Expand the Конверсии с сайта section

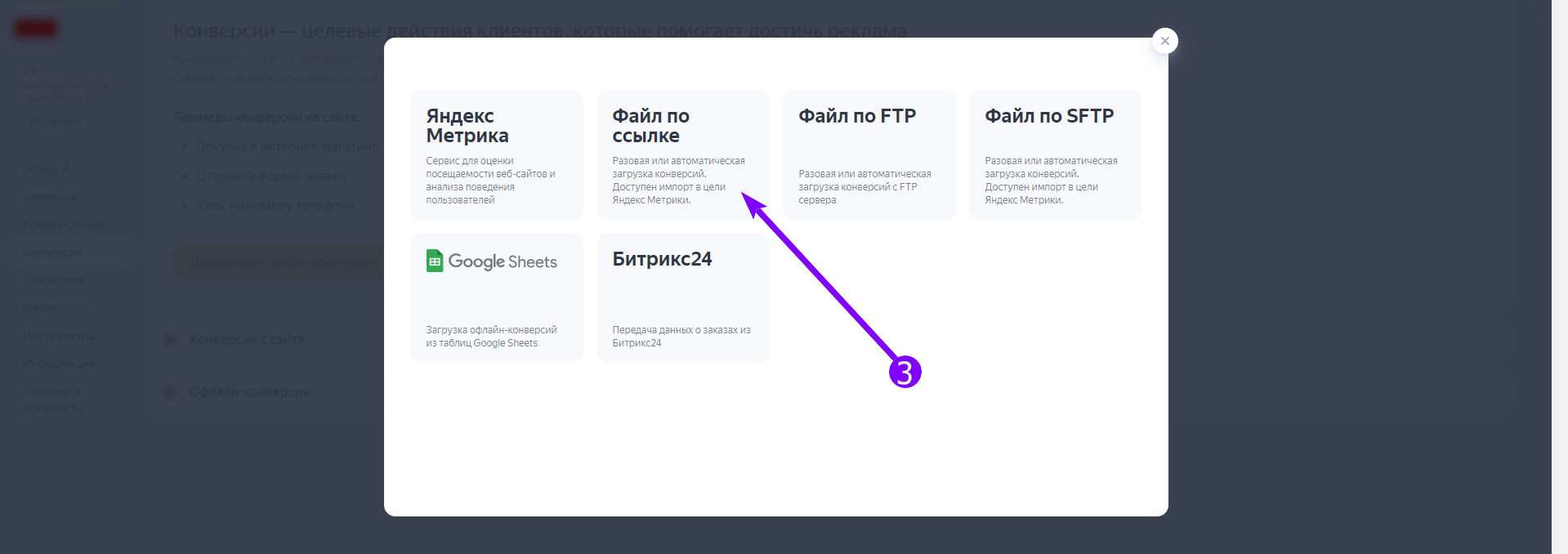click(x=247, y=340)
